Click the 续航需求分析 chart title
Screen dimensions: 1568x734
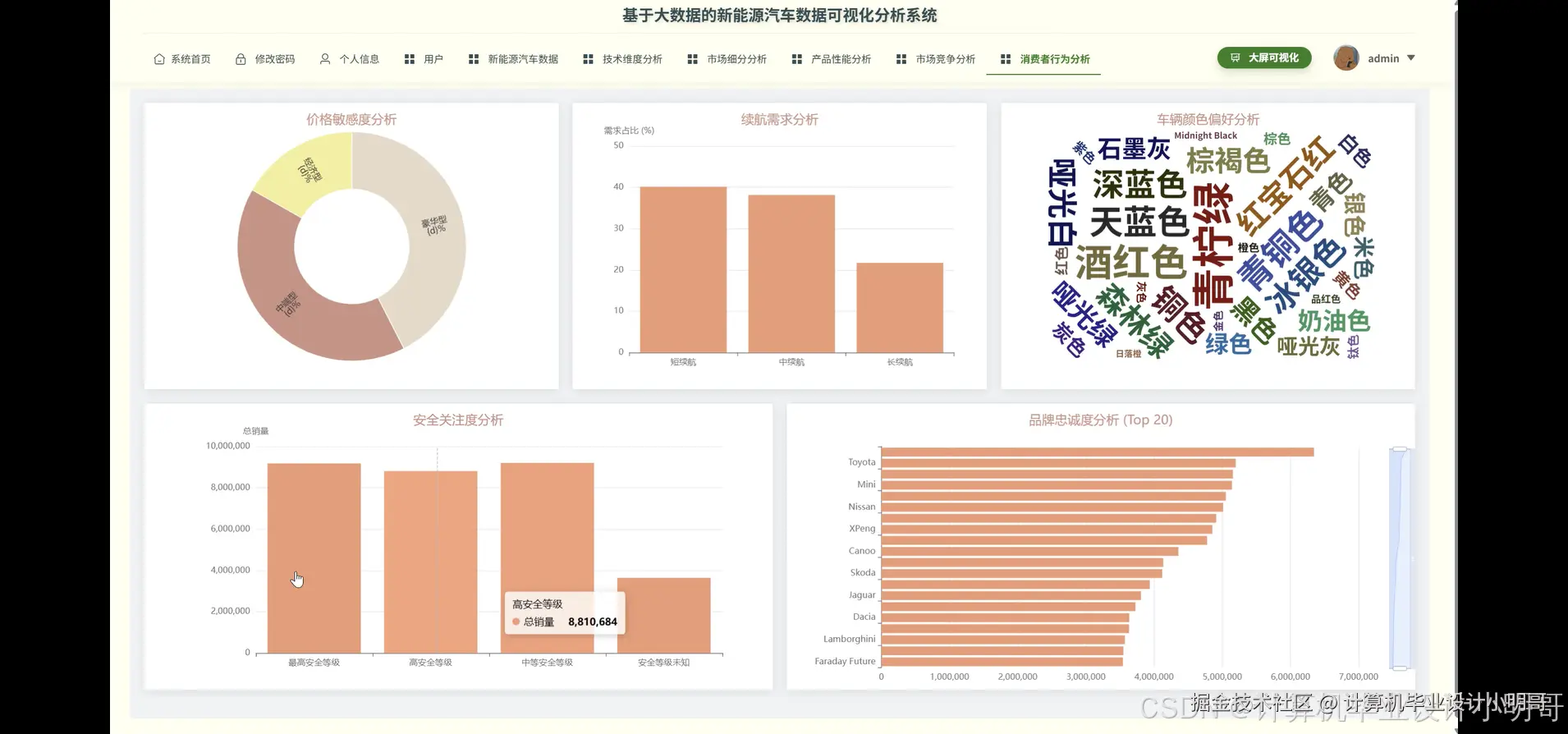(780, 120)
